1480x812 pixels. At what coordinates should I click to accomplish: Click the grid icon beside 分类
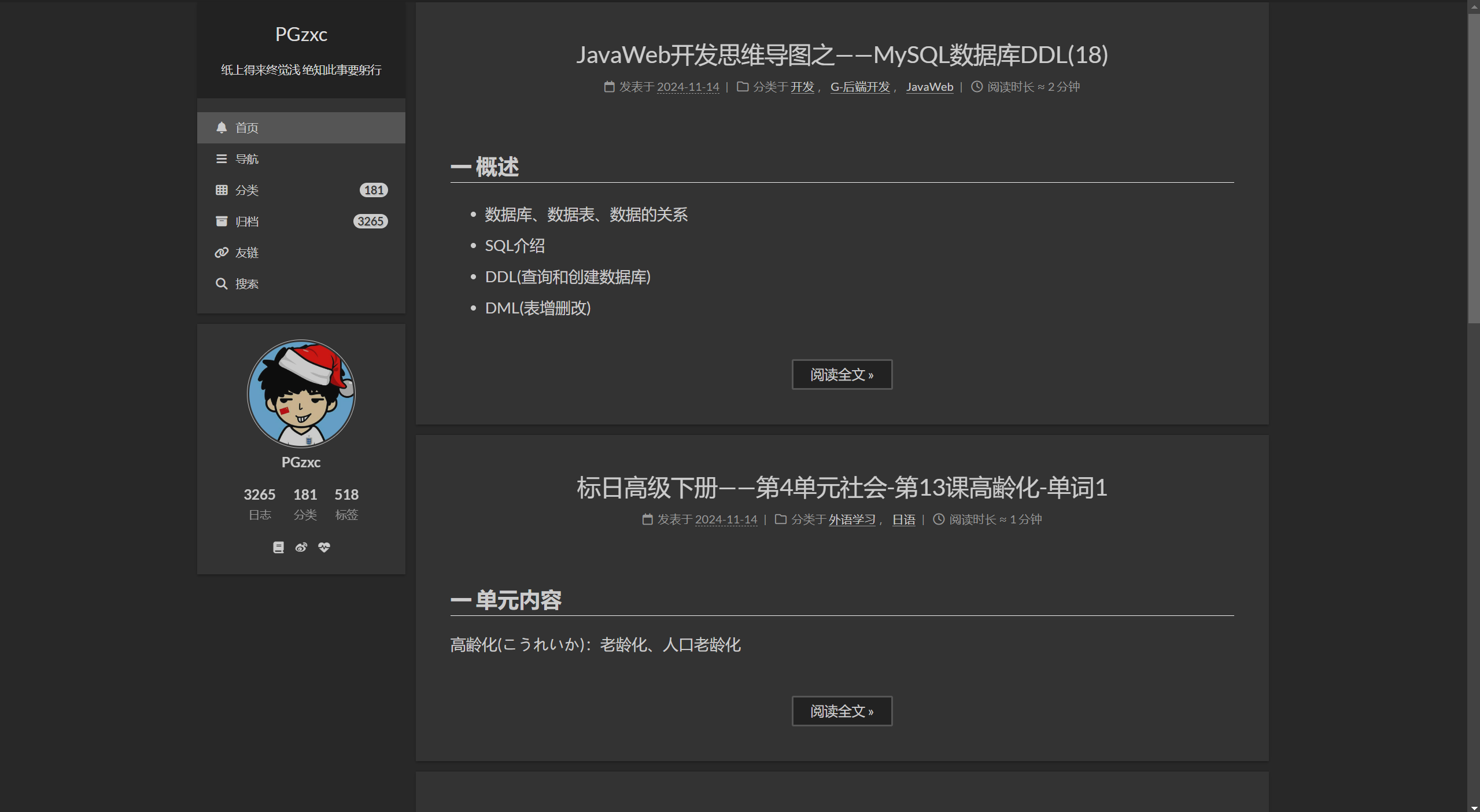click(221, 190)
